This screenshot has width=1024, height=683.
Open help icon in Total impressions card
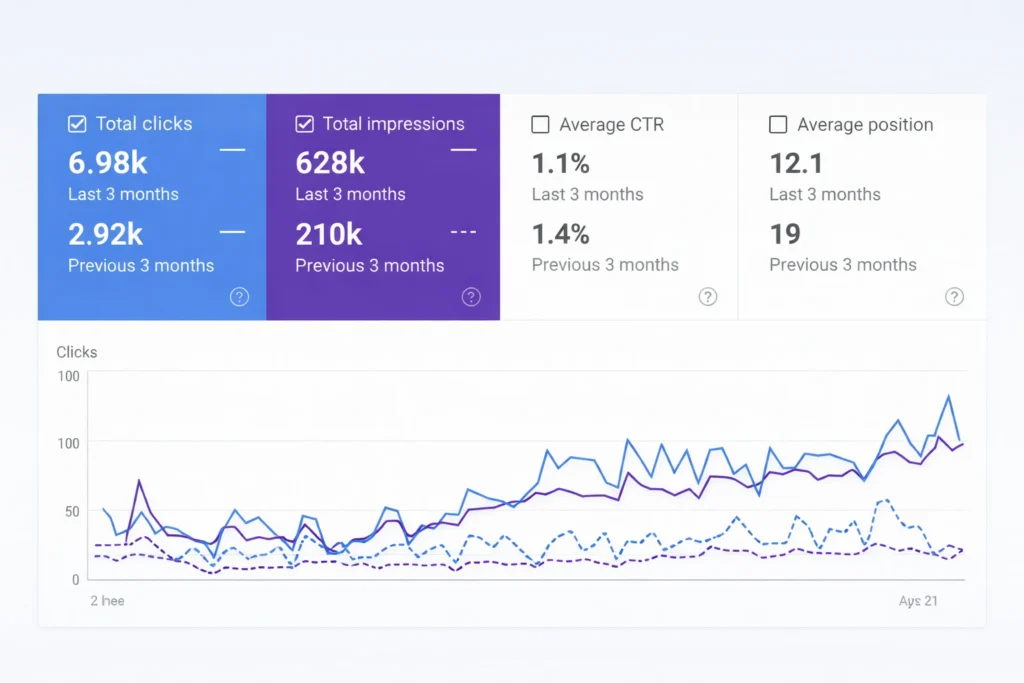pyautogui.click(x=471, y=297)
